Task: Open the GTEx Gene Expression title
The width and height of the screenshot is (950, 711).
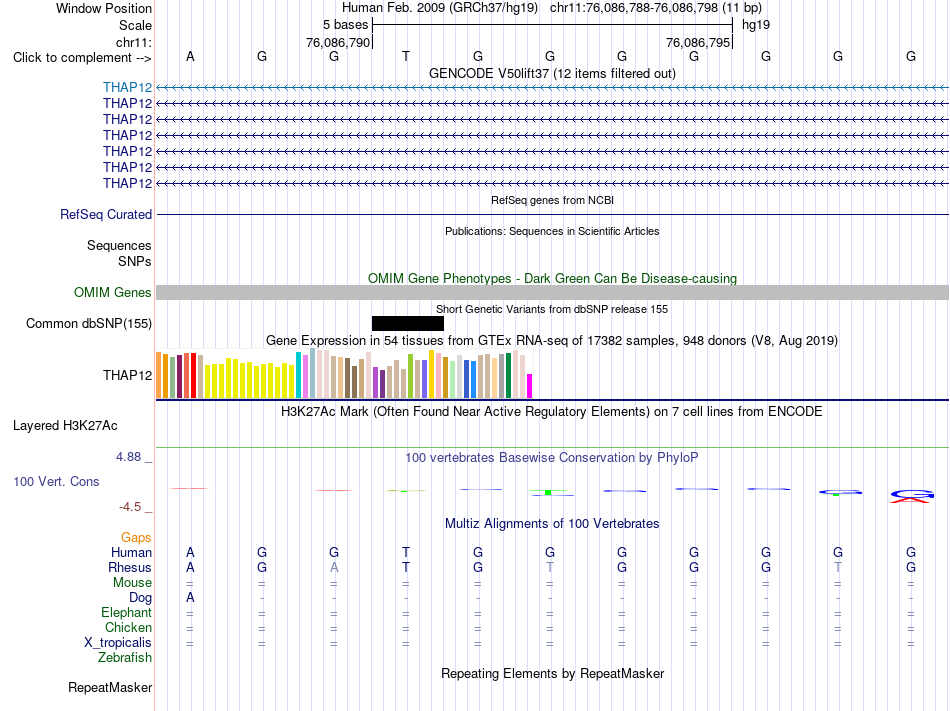Action: pyautogui.click(x=552, y=340)
